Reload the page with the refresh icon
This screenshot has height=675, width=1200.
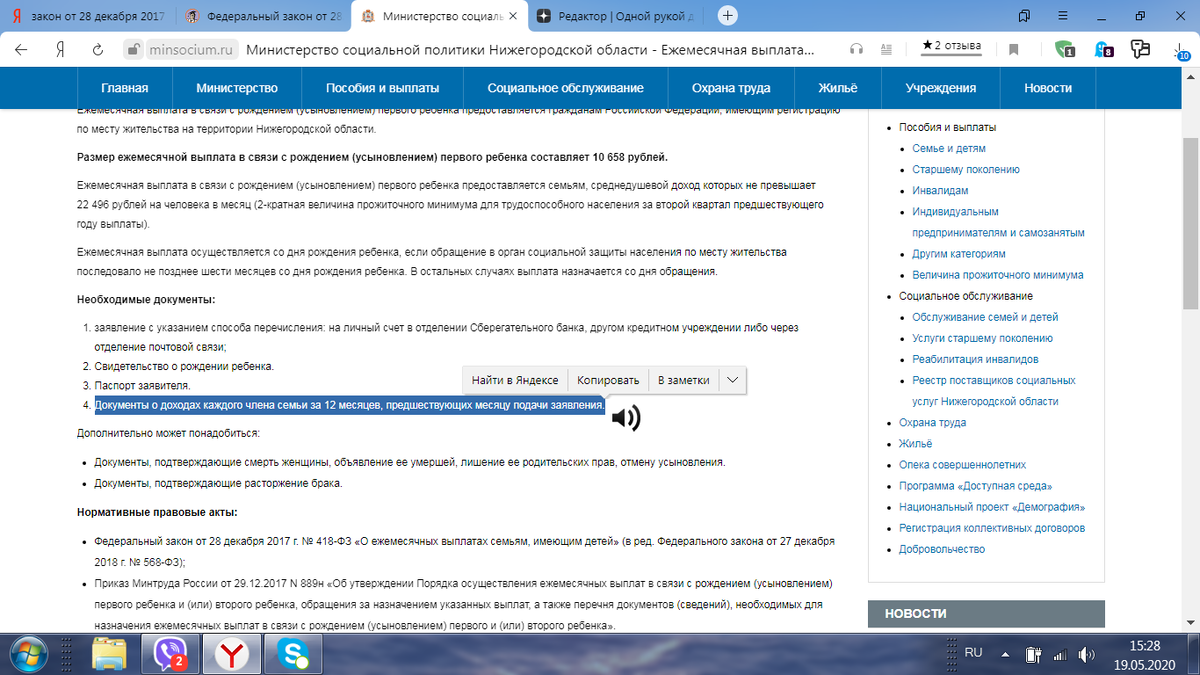pyautogui.click(x=97, y=49)
